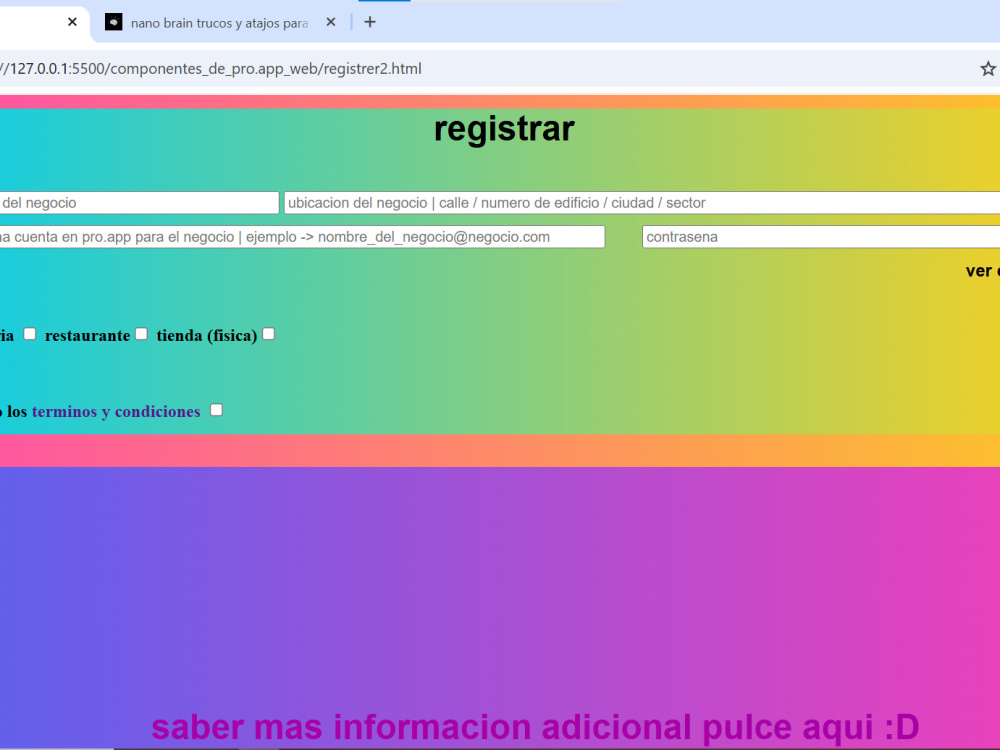The image size is (1000, 750).
Task: Focus the 'del negocio' name field
Action: tap(139, 203)
